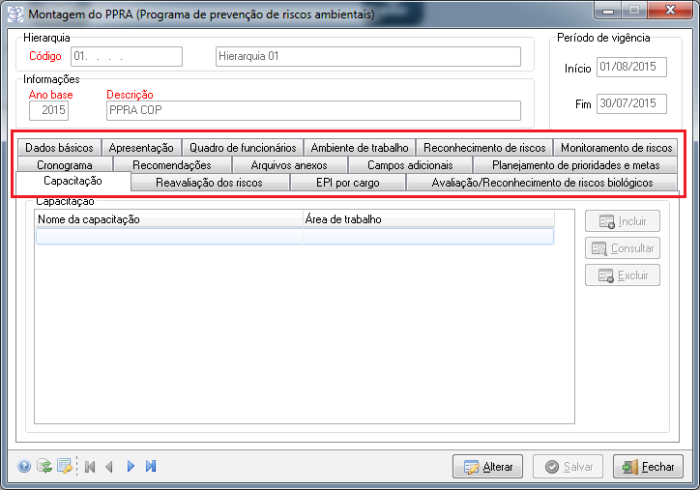The image size is (700, 490).
Task: Open the Arquivos anexos tab
Action: (x=289, y=164)
